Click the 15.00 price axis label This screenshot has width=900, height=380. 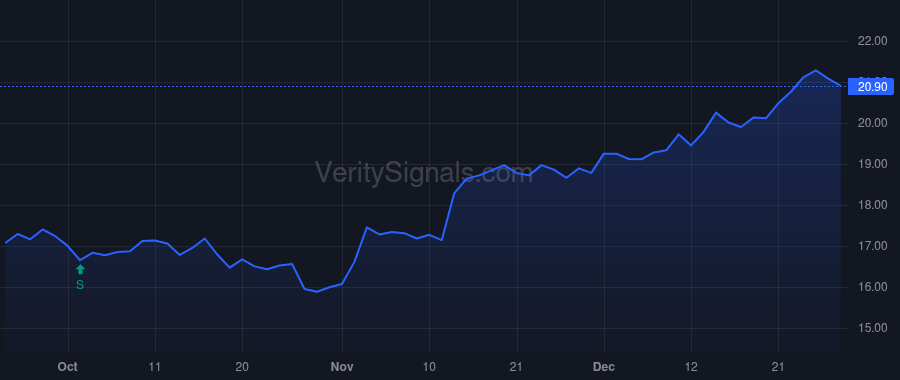click(872, 328)
